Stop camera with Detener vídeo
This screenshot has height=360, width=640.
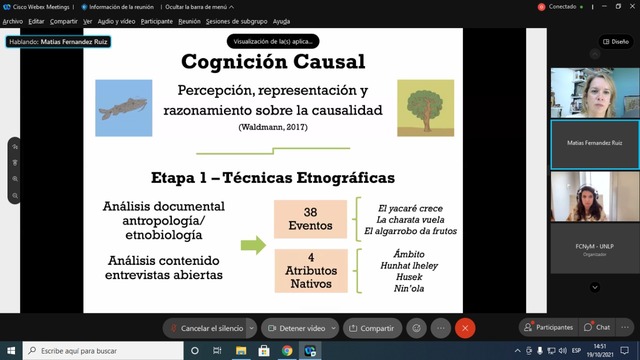coord(296,328)
